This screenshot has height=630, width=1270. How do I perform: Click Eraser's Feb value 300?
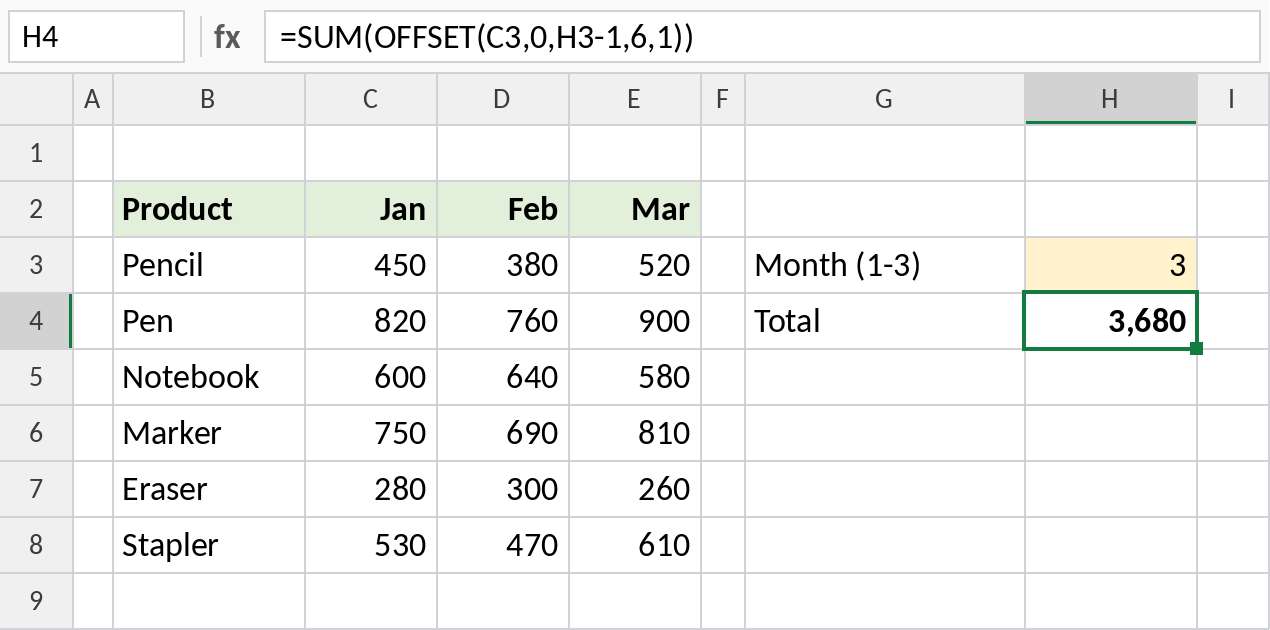[503, 489]
